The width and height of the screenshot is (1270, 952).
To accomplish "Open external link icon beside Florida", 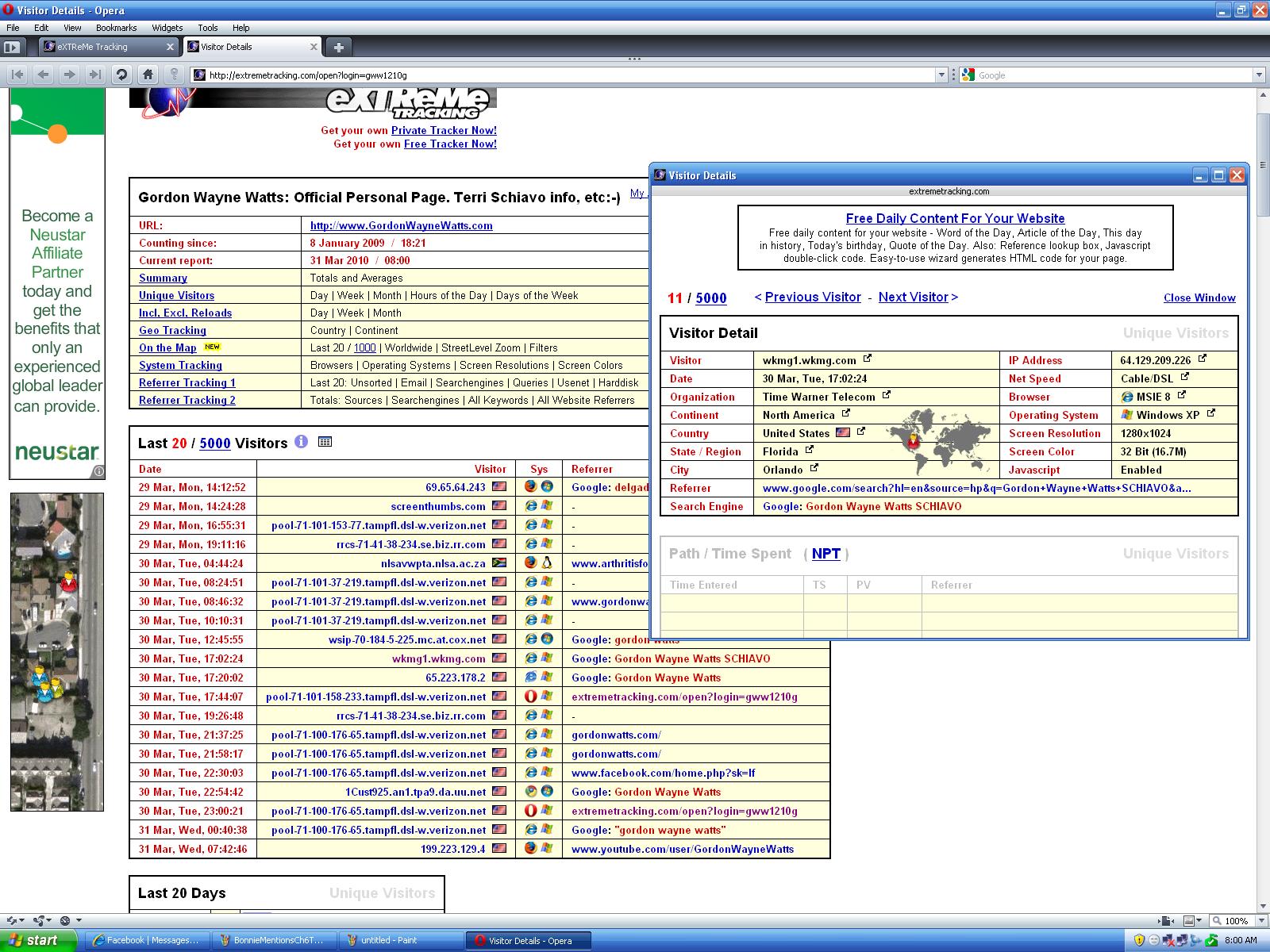I will 810,450.
